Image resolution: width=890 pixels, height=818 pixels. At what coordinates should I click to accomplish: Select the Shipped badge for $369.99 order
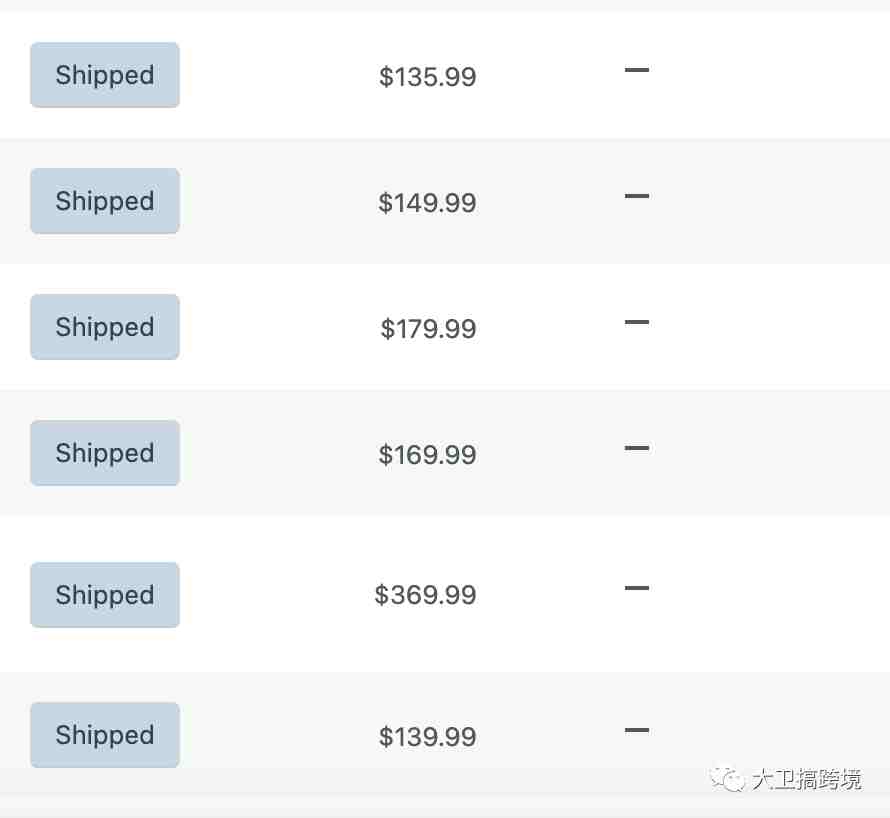click(x=105, y=595)
